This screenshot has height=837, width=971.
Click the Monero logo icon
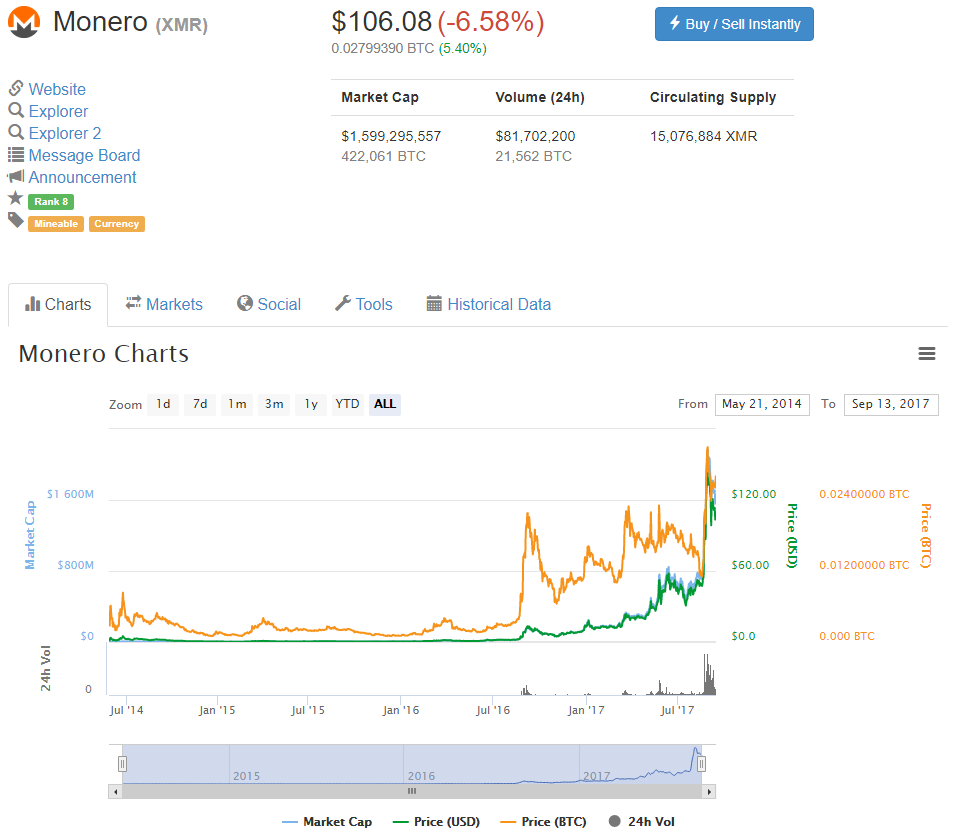click(x=22, y=21)
